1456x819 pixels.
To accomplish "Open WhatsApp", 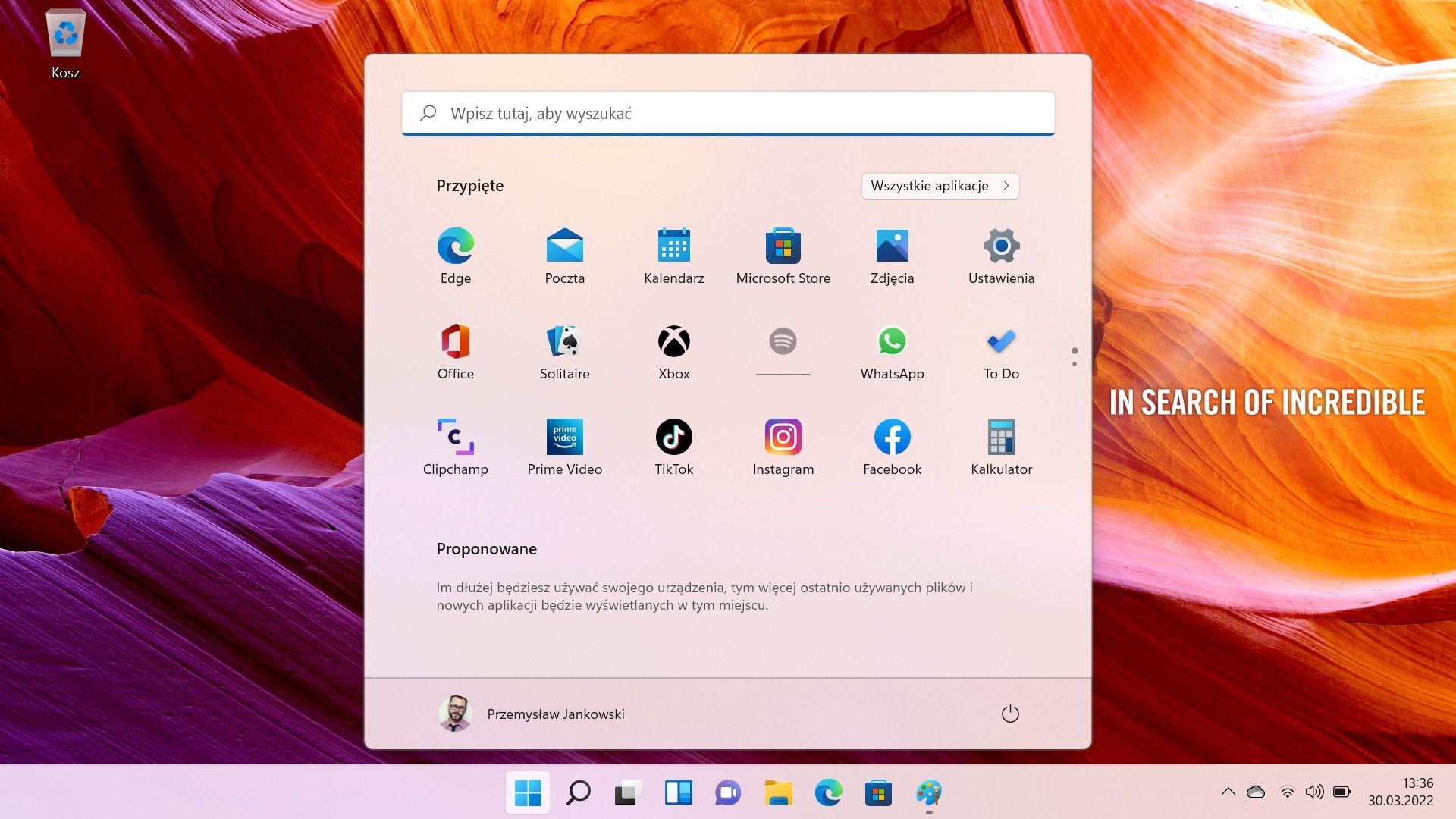I will [x=893, y=352].
